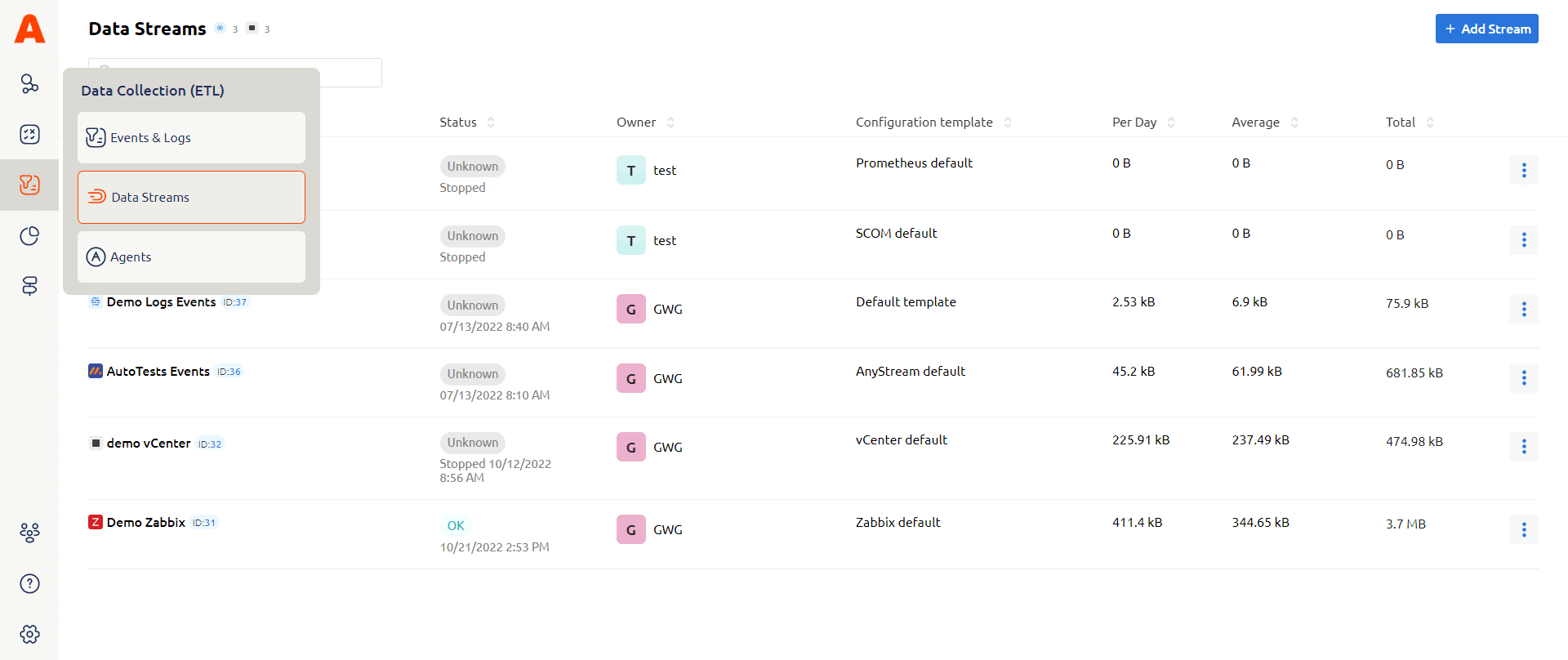The width and height of the screenshot is (1568, 660).
Task: Open actions menu for SCOM default row
Action: pos(1524,239)
